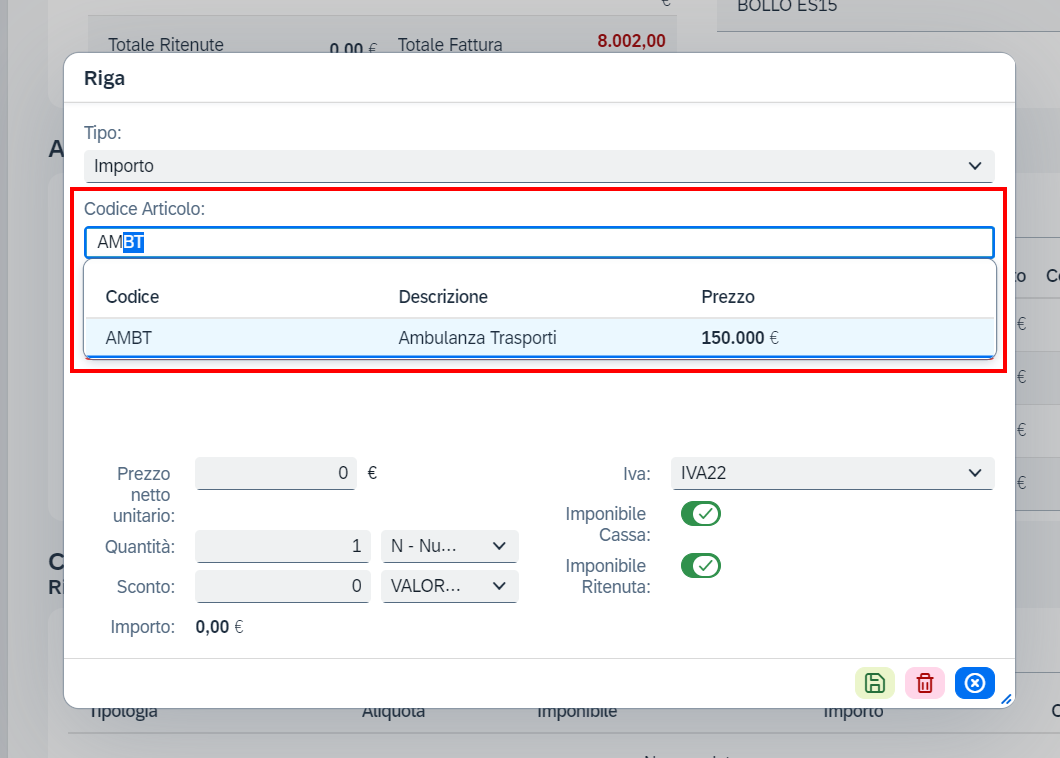Click the Sconto value field
This screenshot has width=1060, height=758.
[283, 586]
